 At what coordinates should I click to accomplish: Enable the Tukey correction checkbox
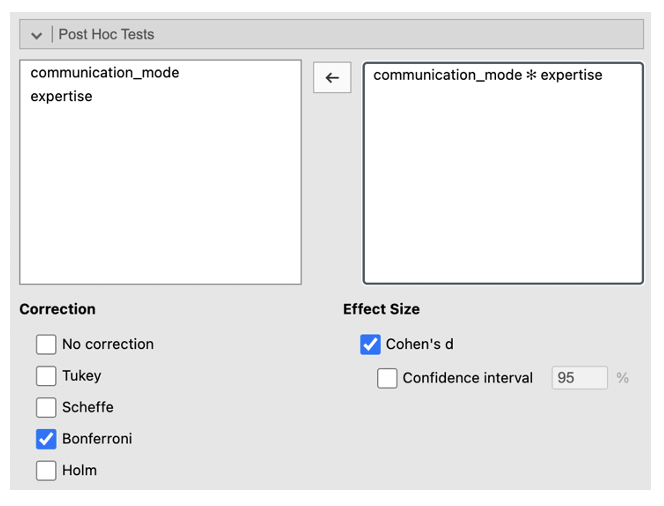[46, 376]
